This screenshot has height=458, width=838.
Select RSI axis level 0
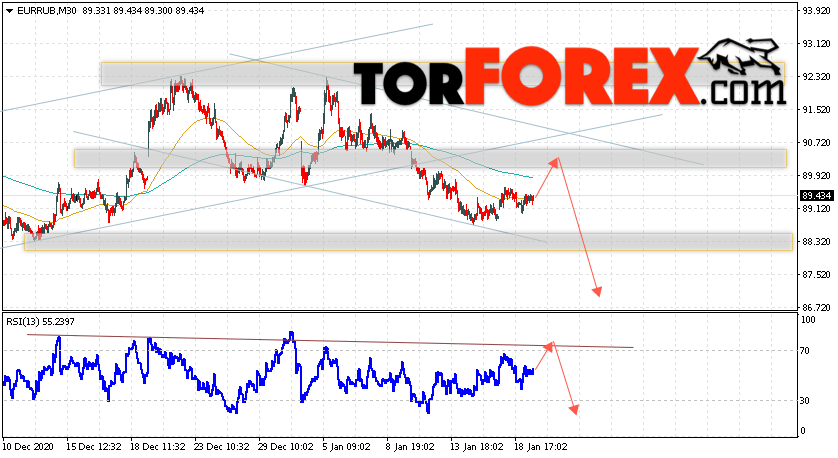coord(805,431)
